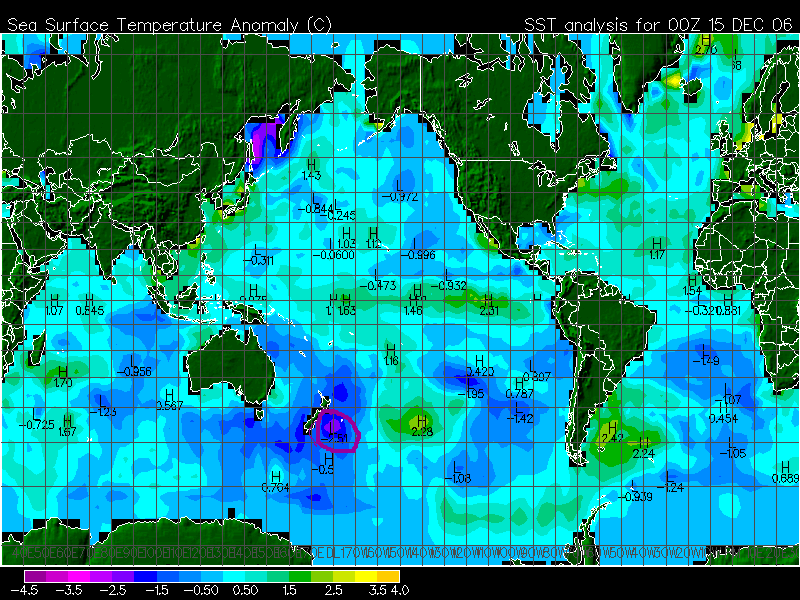Click the H 0.787 anomaly label
The width and height of the screenshot is (800, 600).
[519, 388]
